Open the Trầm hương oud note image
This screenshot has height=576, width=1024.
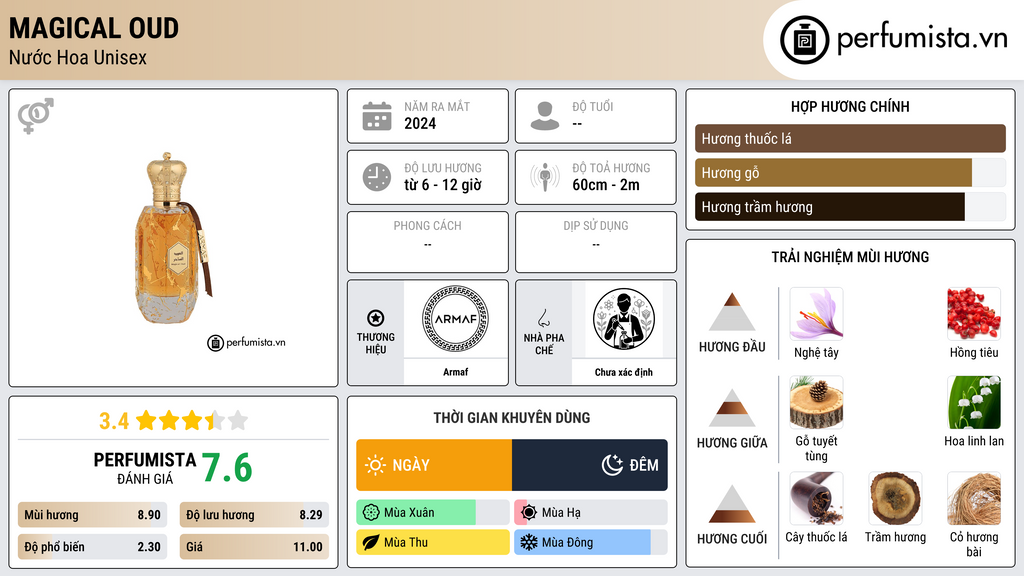pos(895,499)
